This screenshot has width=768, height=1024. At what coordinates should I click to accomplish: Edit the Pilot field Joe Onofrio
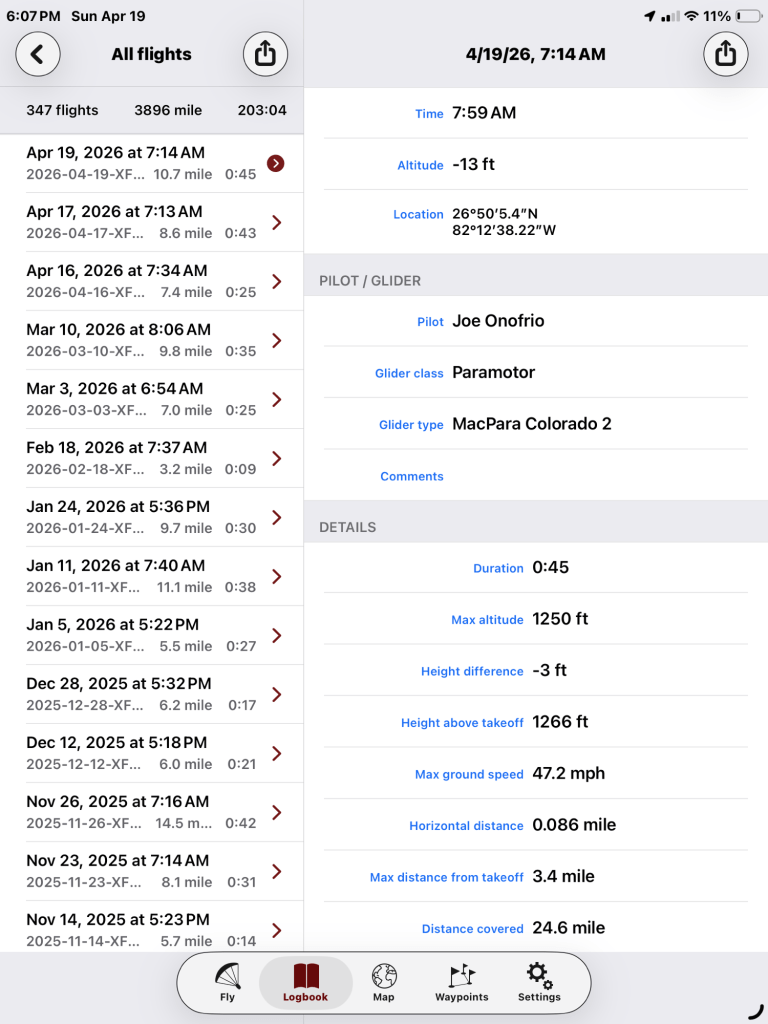click(498, 321)
